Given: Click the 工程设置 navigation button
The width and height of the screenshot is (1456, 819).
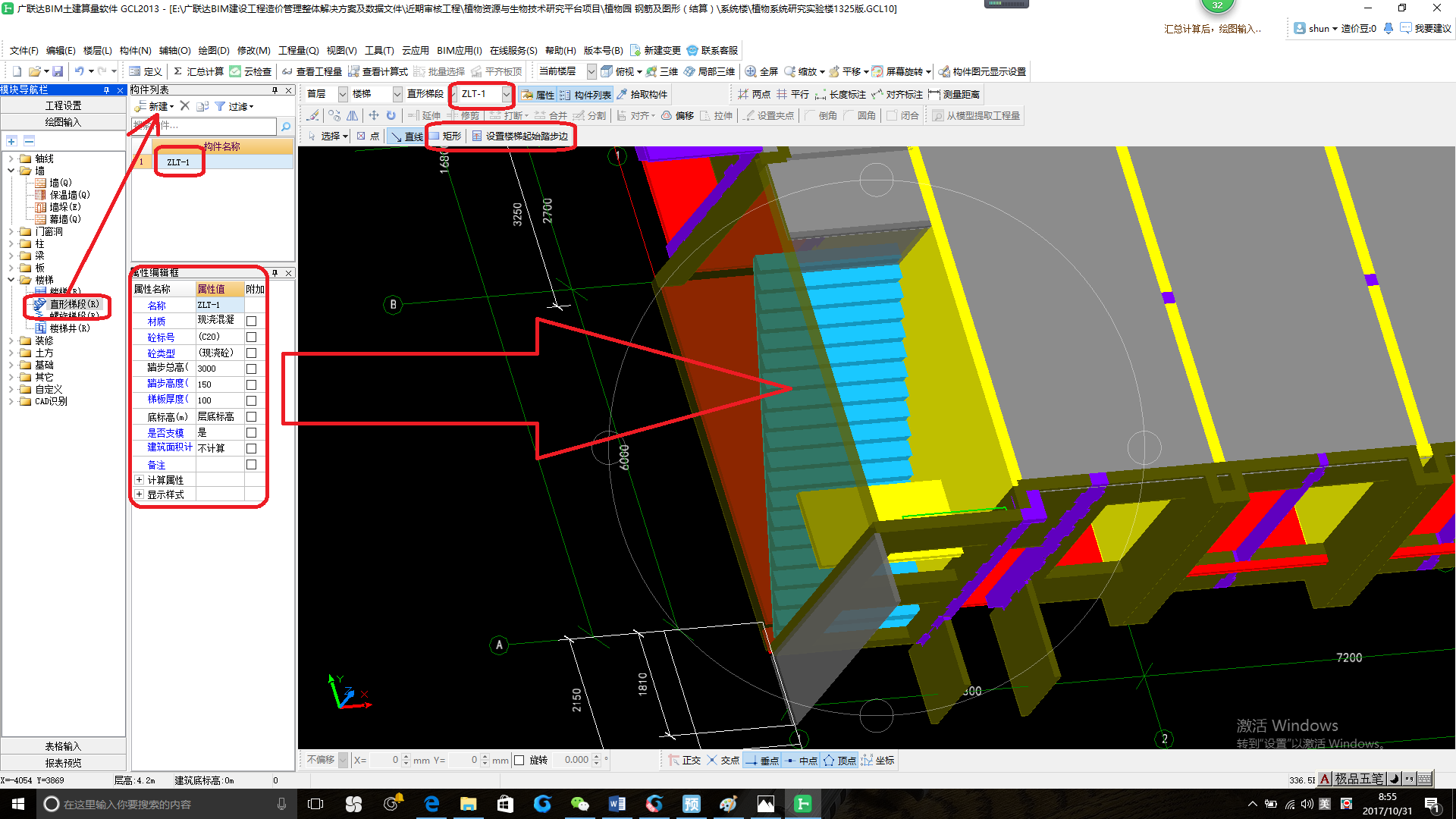Looking at the screenshot, I should [x=63, y=105].
